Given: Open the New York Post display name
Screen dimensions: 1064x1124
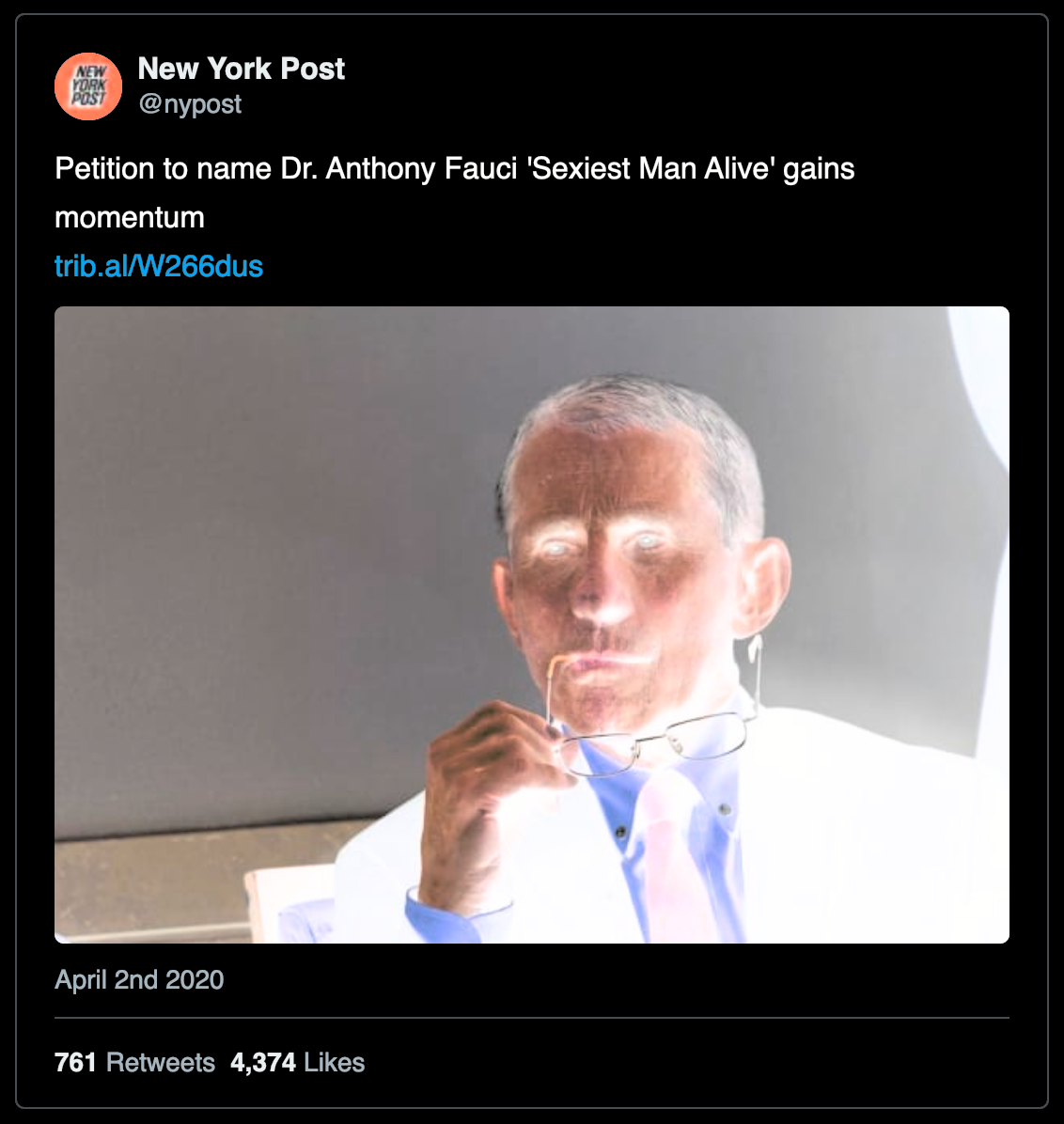Looking at the screenshot, I should (x=241, y=69).
